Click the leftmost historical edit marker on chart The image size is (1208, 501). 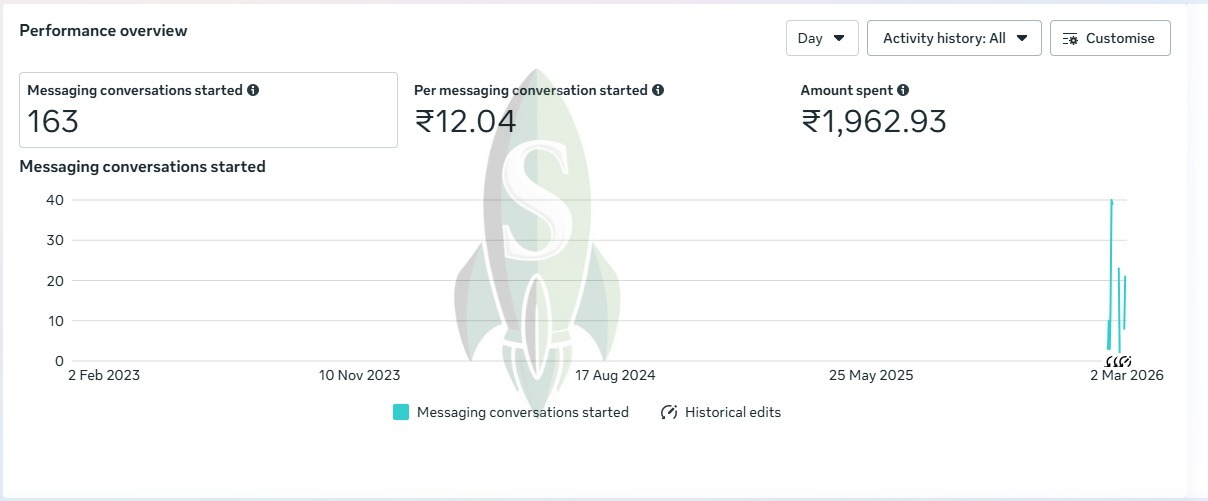(1109, 361)
